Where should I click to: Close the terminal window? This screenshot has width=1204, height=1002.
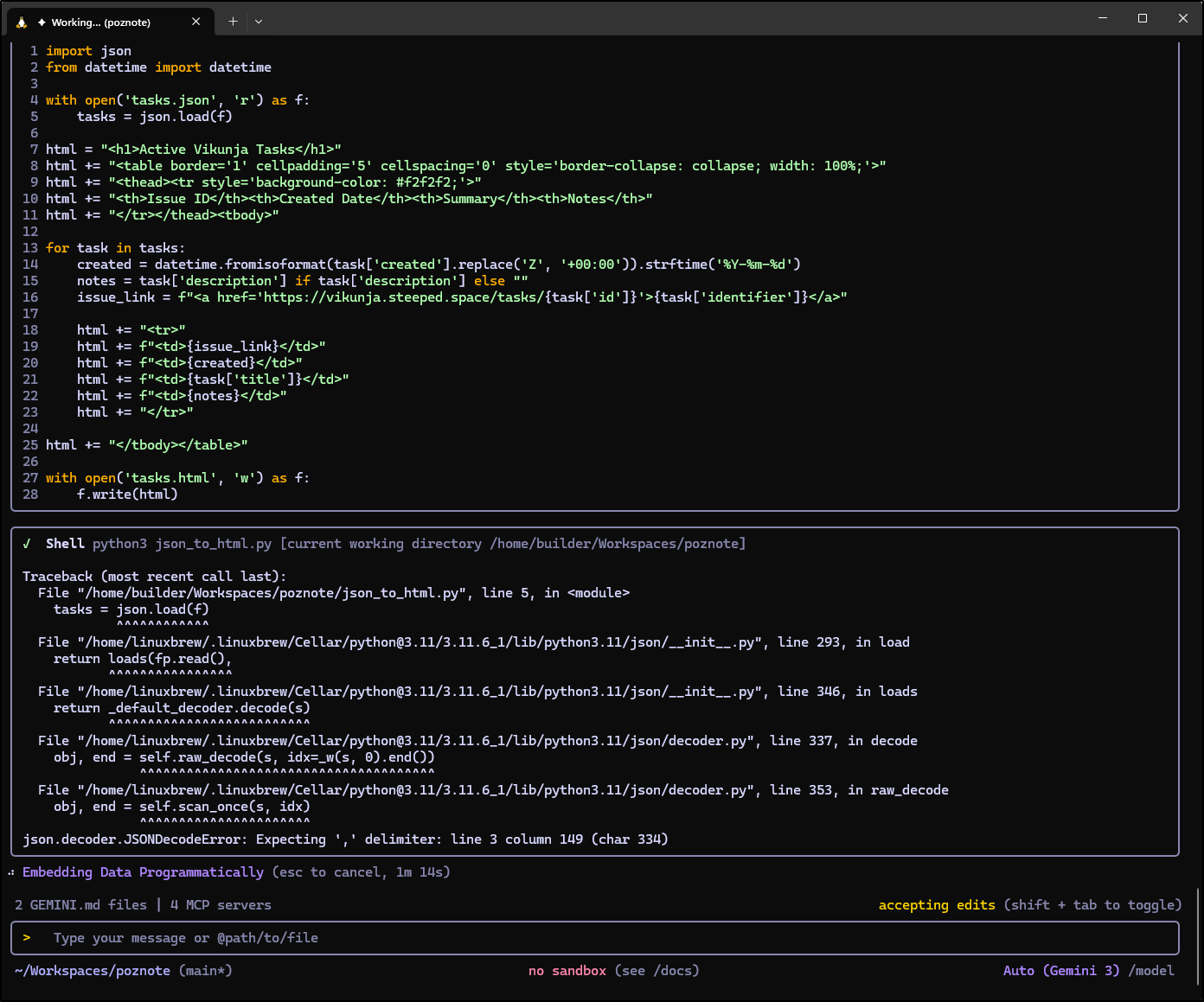(1182, 18)
